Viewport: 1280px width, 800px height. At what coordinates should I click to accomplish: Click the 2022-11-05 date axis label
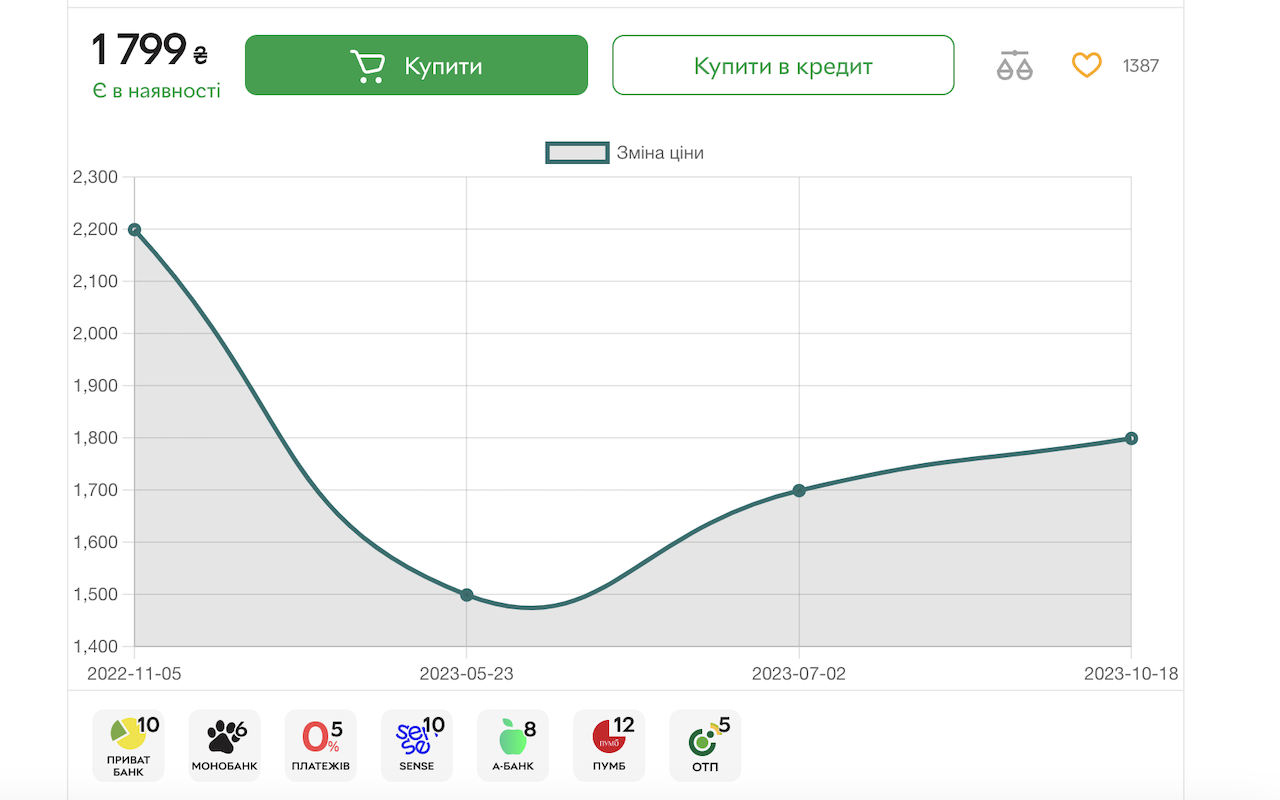click(134, 673)
